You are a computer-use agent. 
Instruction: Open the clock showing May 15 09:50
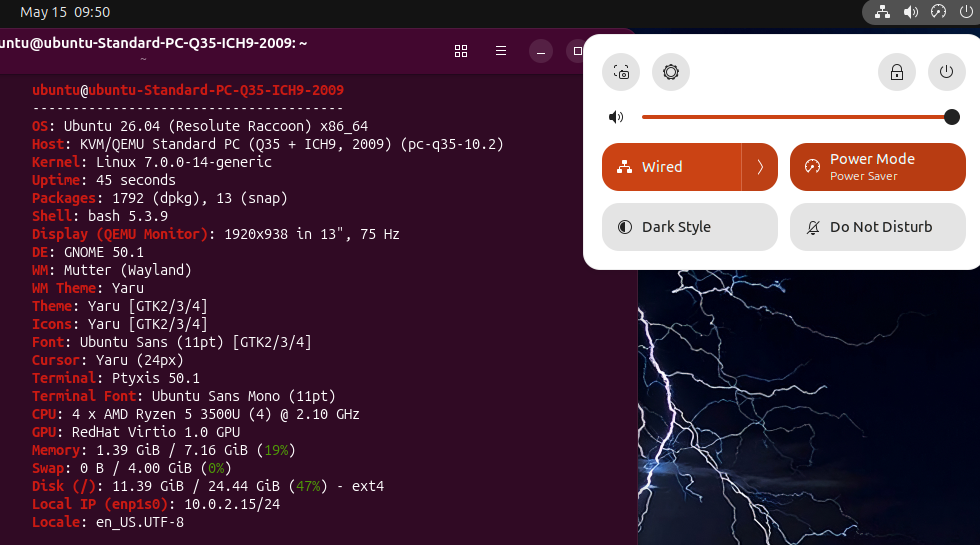pos(65,12)
